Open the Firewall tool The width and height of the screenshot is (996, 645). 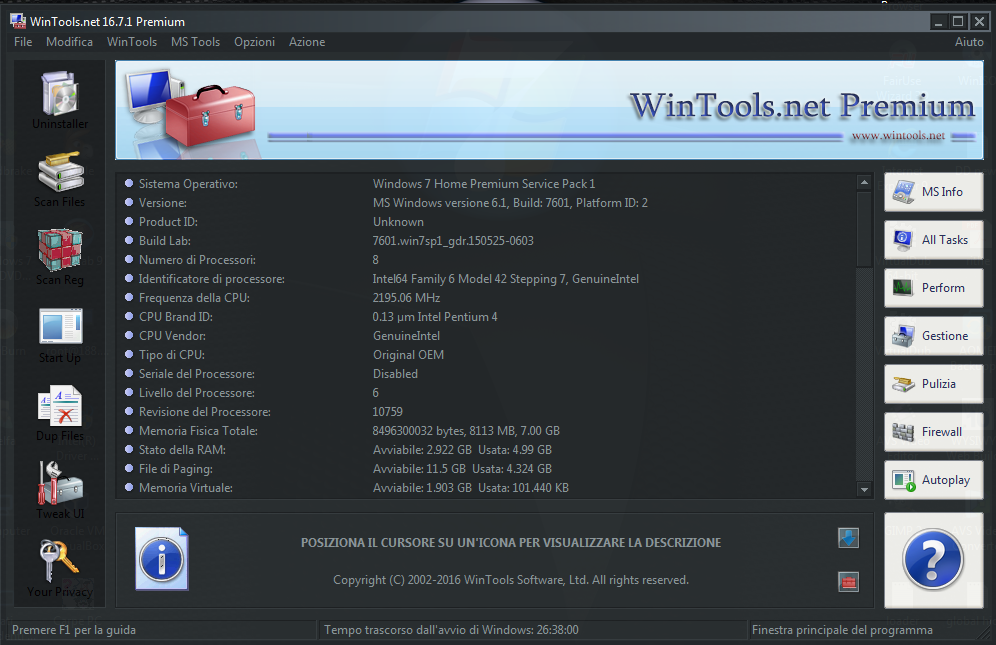(933, 432)
